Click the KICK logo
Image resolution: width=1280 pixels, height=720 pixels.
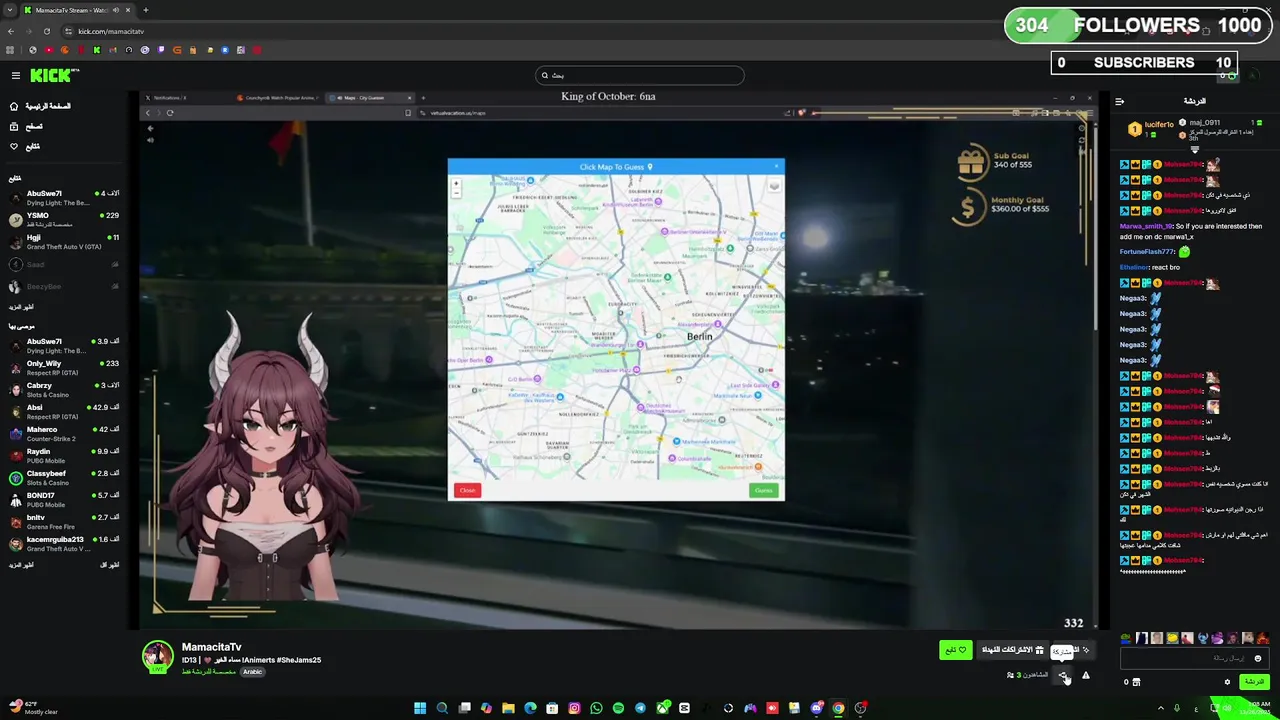(53, 75)
